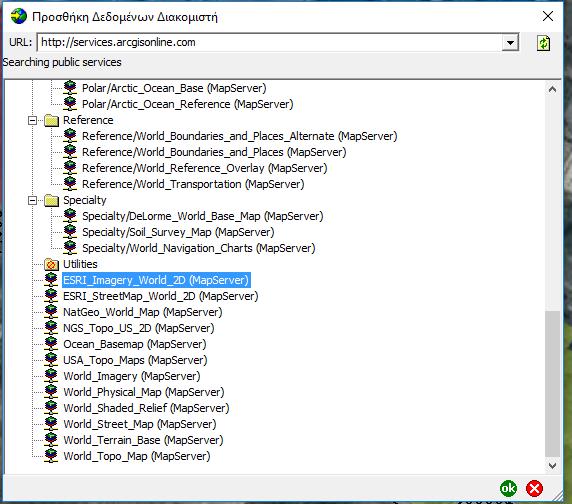
Task: Select World_Street_Map (MapServer)
Action: 140,424
